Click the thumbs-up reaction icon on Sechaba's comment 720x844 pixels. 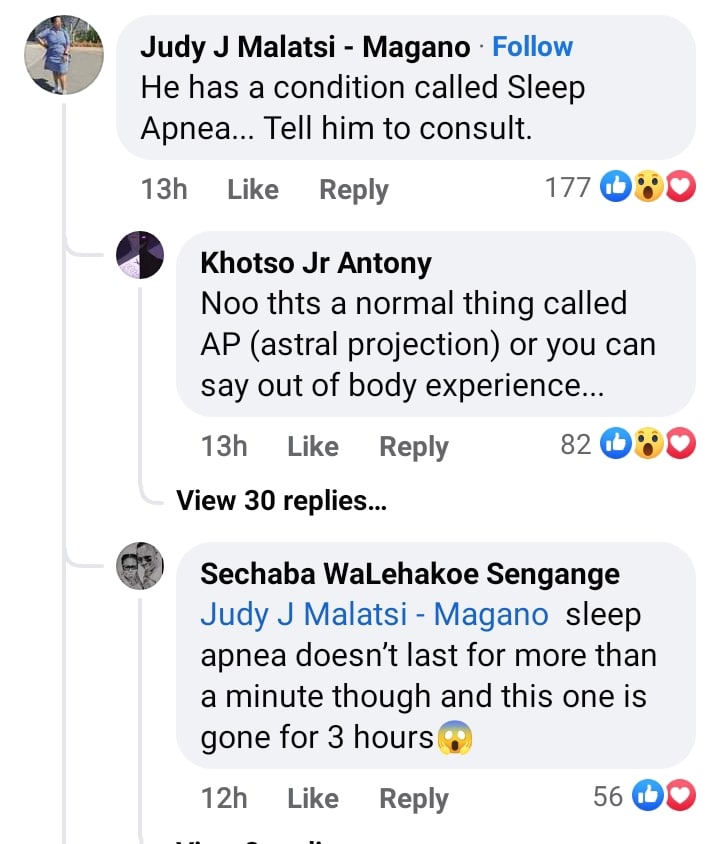tap(648, 796)
